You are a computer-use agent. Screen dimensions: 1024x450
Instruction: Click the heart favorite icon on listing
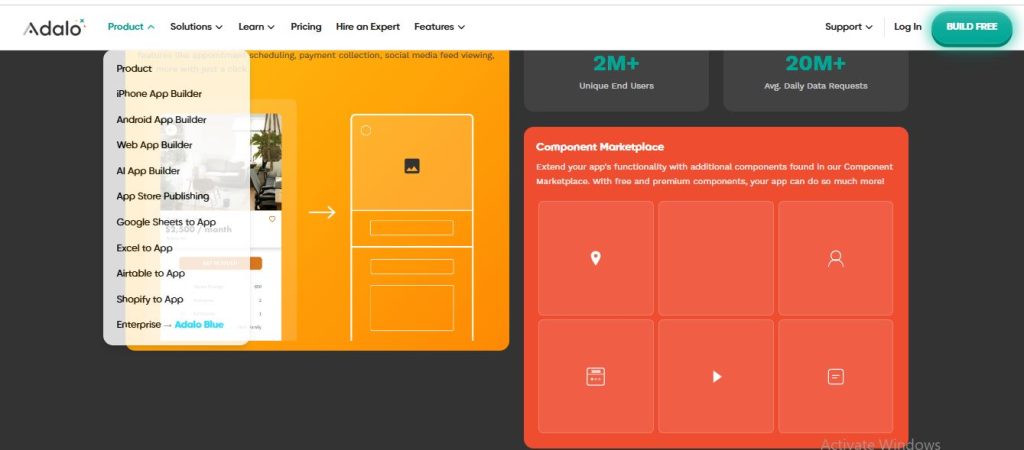click(272, 219)
